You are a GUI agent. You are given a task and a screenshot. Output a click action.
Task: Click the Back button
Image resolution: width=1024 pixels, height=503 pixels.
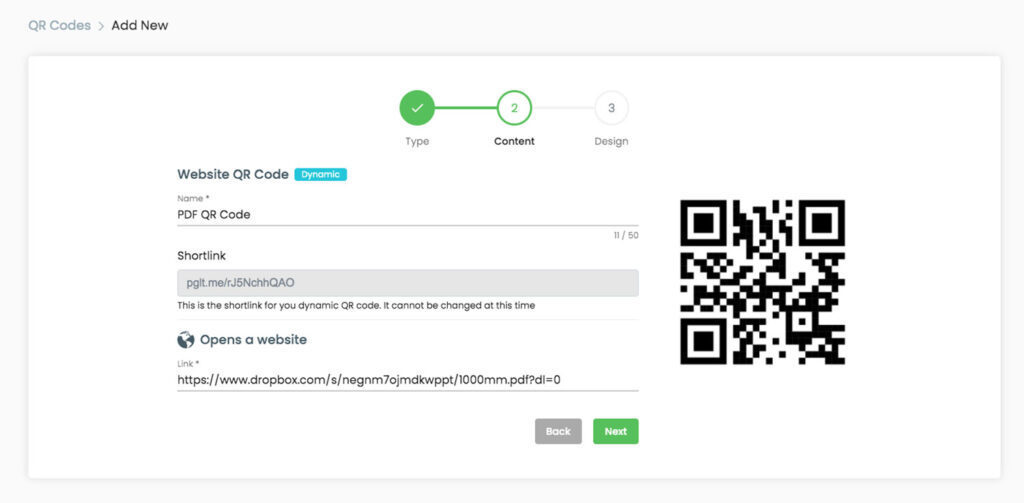[x=558, y=431]
